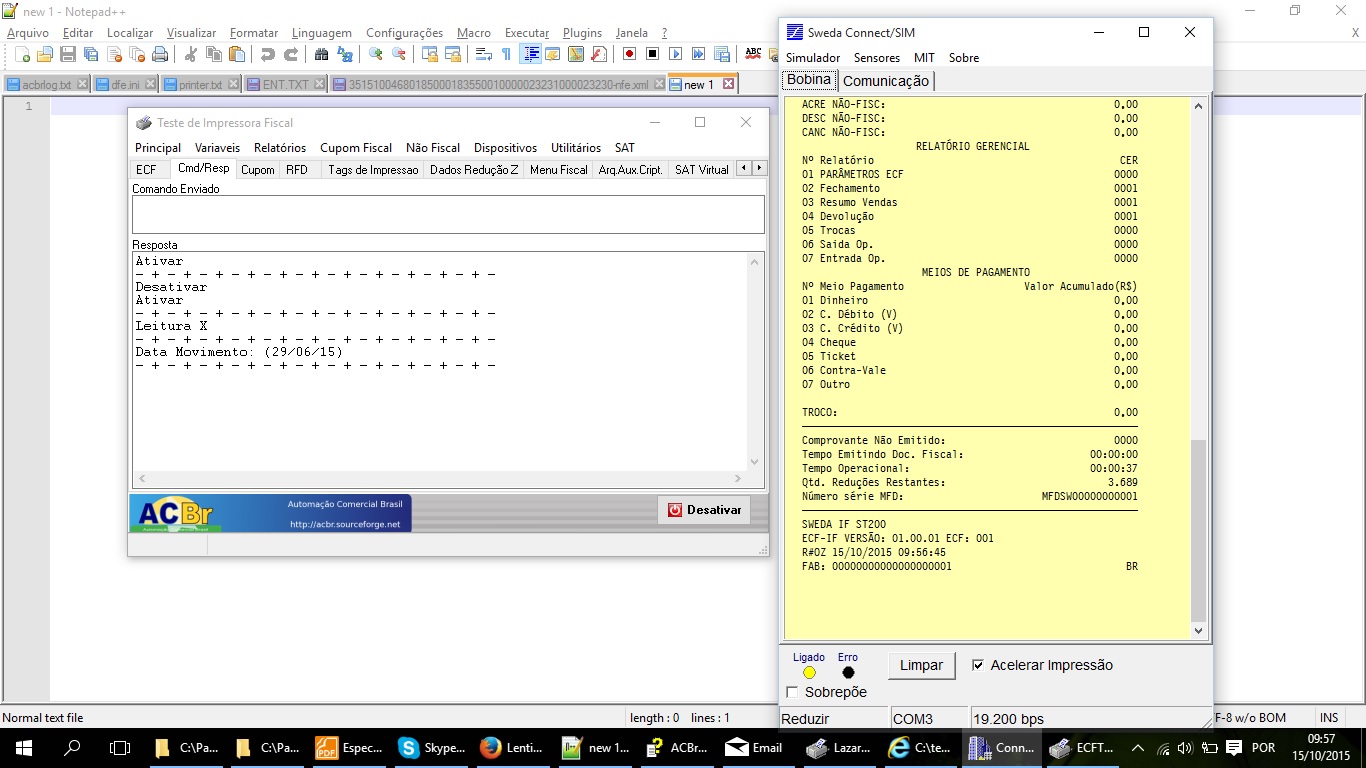Switch to the Menu Fiscal tab
Image resolution: width=1366 pixels, height=768 pixels.
click(559, 170)
